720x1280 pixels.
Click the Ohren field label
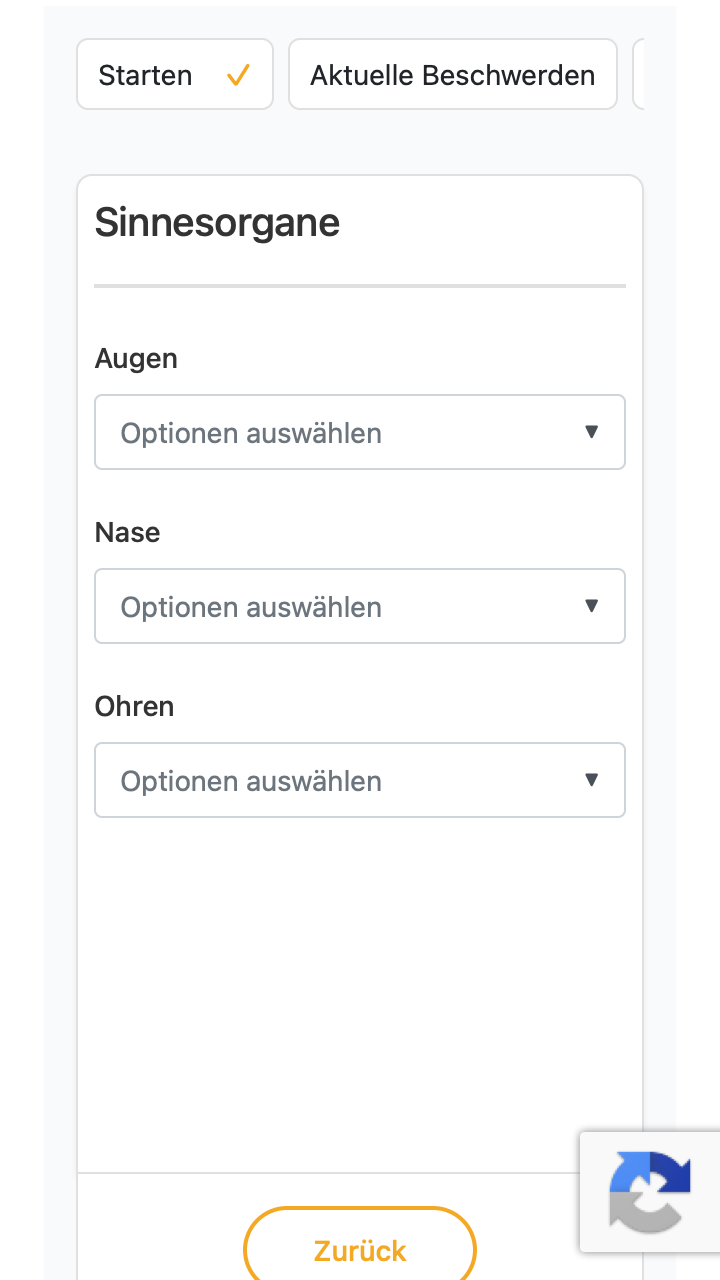(134, 706)
